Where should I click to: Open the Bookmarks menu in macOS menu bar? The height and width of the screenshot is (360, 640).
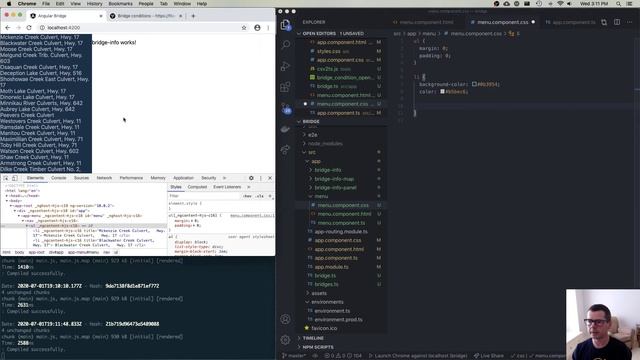[x=120, y=4]
